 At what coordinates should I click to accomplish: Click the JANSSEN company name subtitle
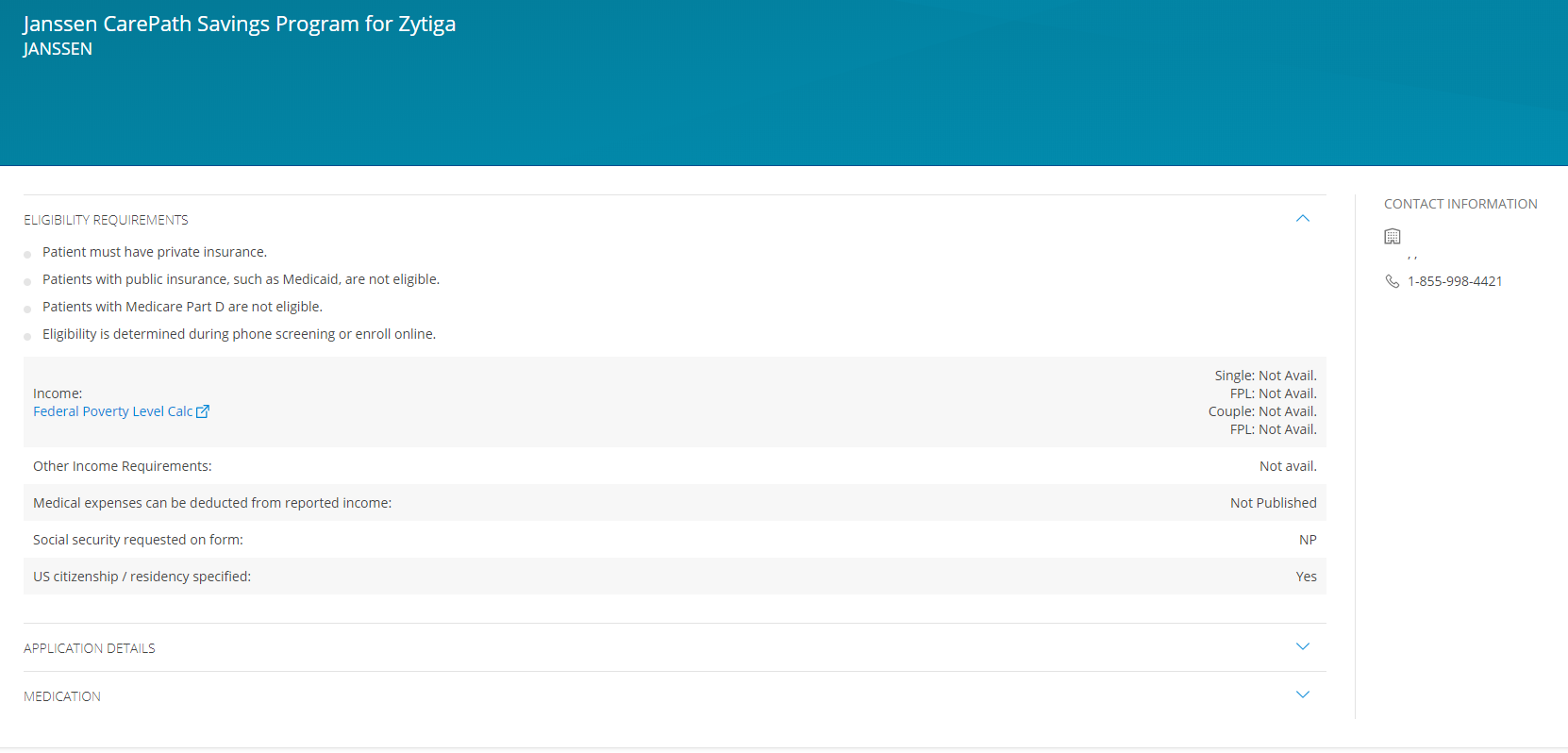tap(58, 49)
